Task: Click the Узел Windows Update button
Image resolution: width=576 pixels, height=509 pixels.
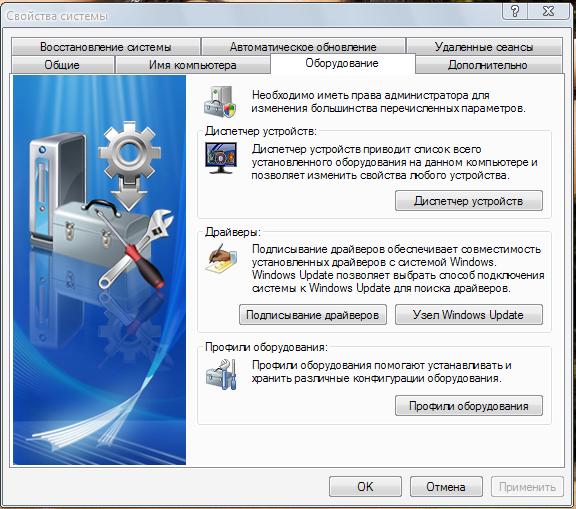Action: pyautogui.click(x=469, y=315)
